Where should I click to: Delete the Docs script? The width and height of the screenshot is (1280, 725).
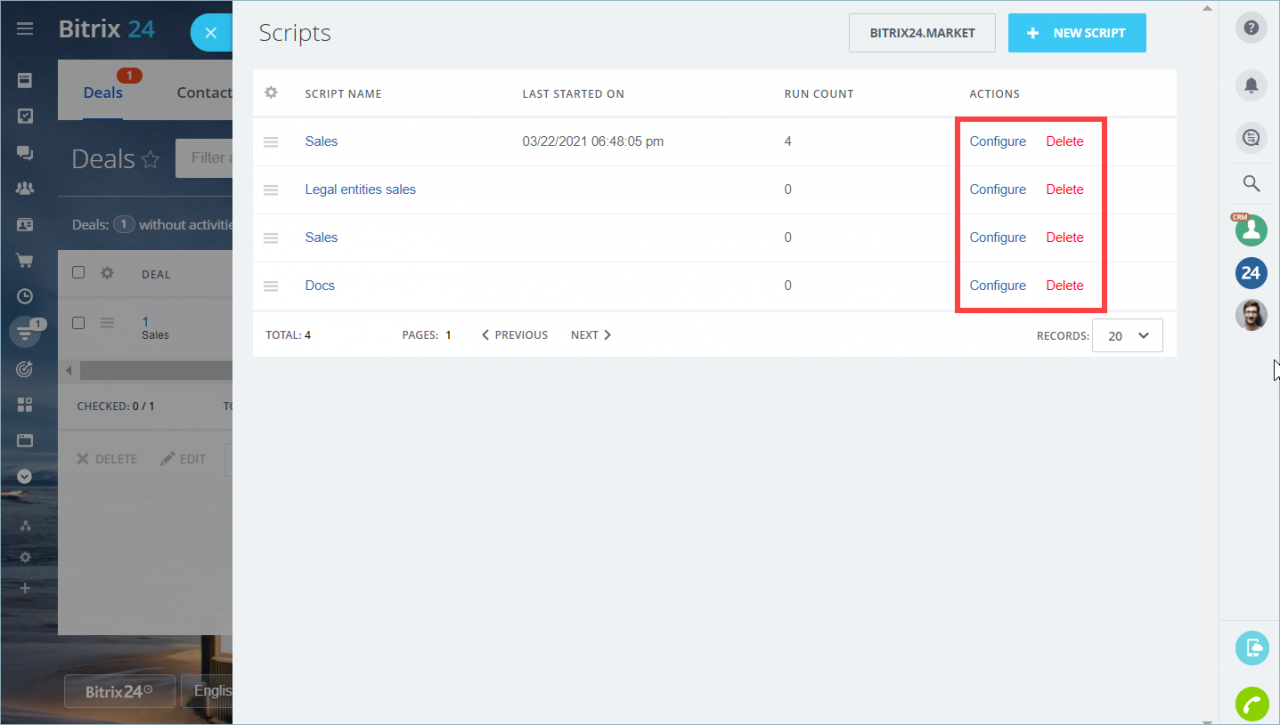coord(1065,286)
